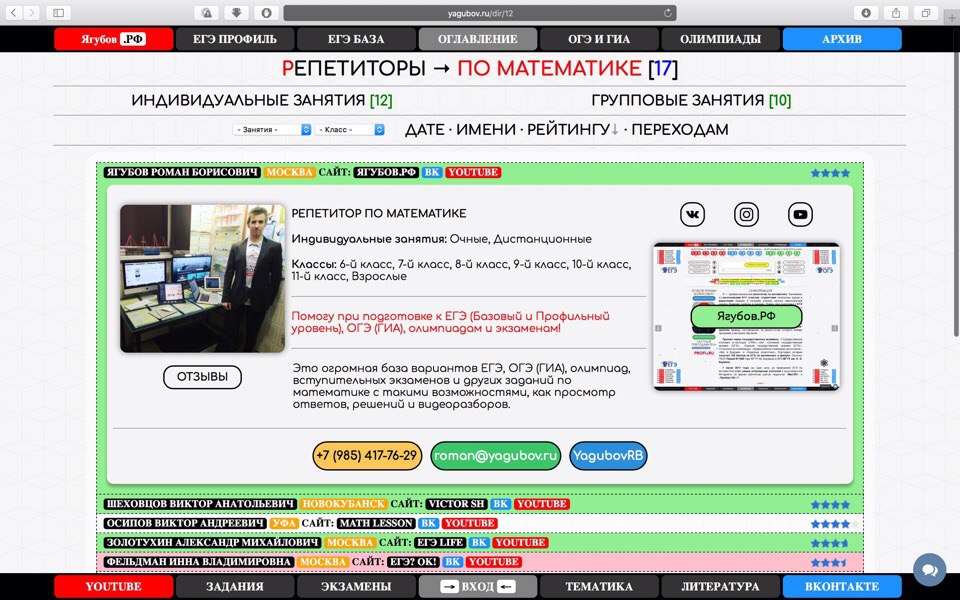Viewport: 960px width, 600px height.
Task: Switch to the ОГЭ И ГИА tab
Action: click(599, 39)
